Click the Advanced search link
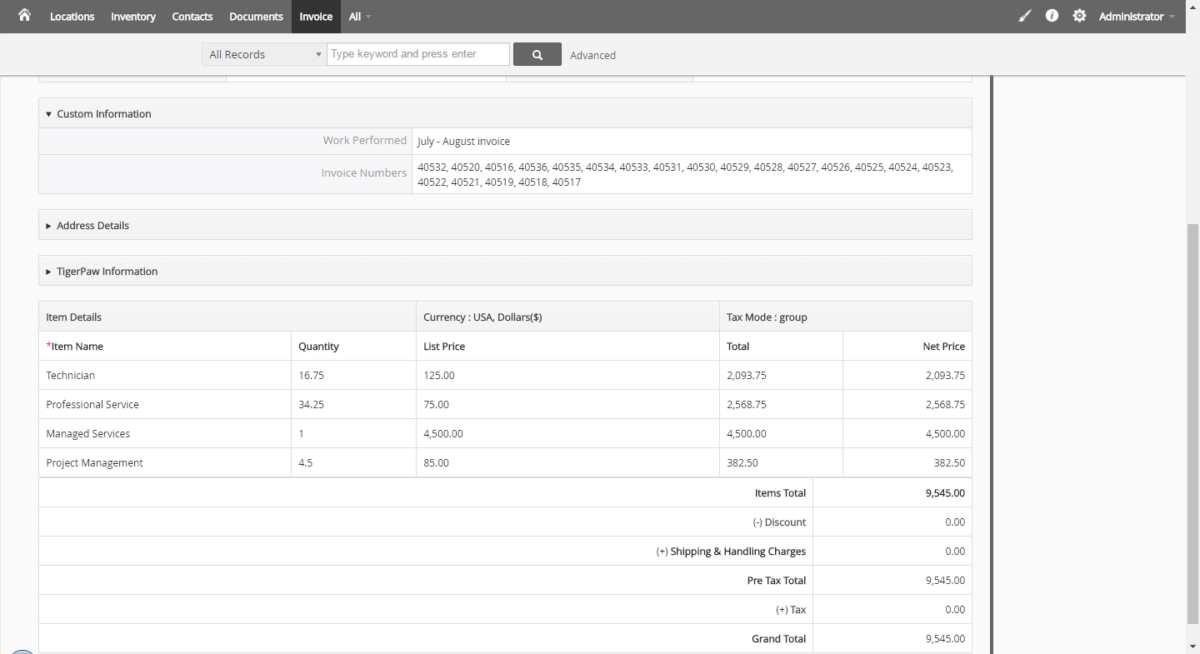 (x=592, y=55)
